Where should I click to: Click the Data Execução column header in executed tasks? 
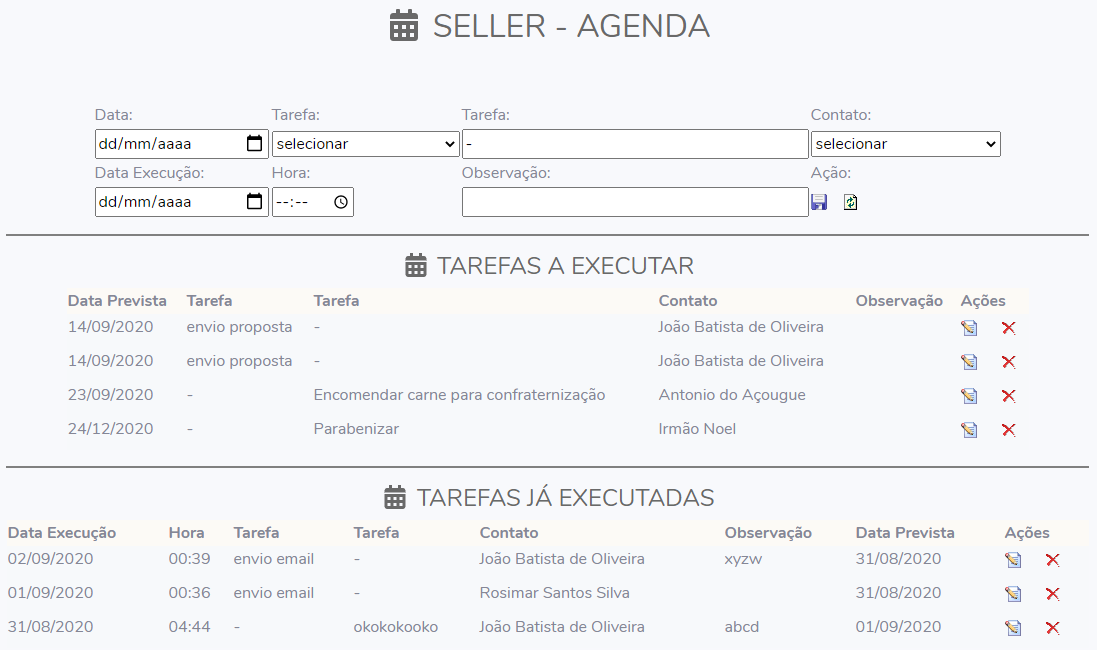tap(62, 532)
